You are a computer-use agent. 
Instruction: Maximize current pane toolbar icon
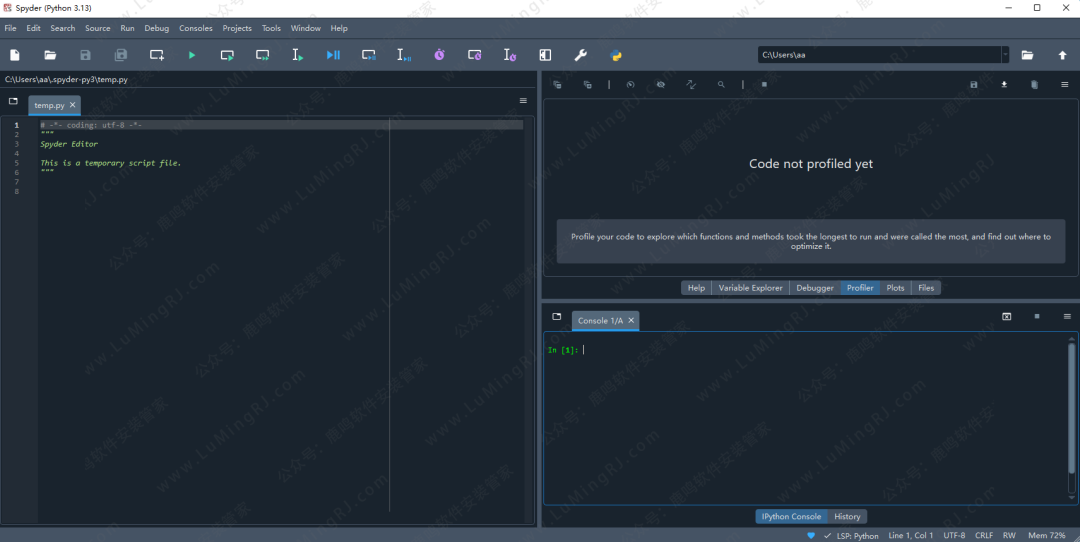545,55
